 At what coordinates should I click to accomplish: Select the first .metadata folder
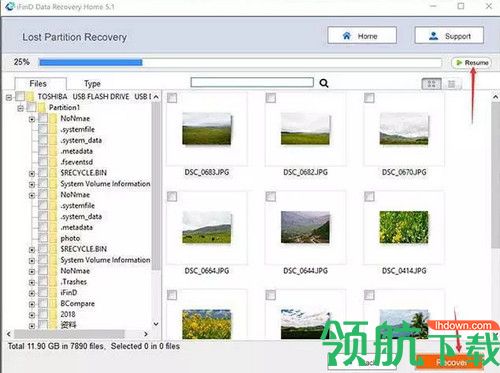tap(76, 151)
